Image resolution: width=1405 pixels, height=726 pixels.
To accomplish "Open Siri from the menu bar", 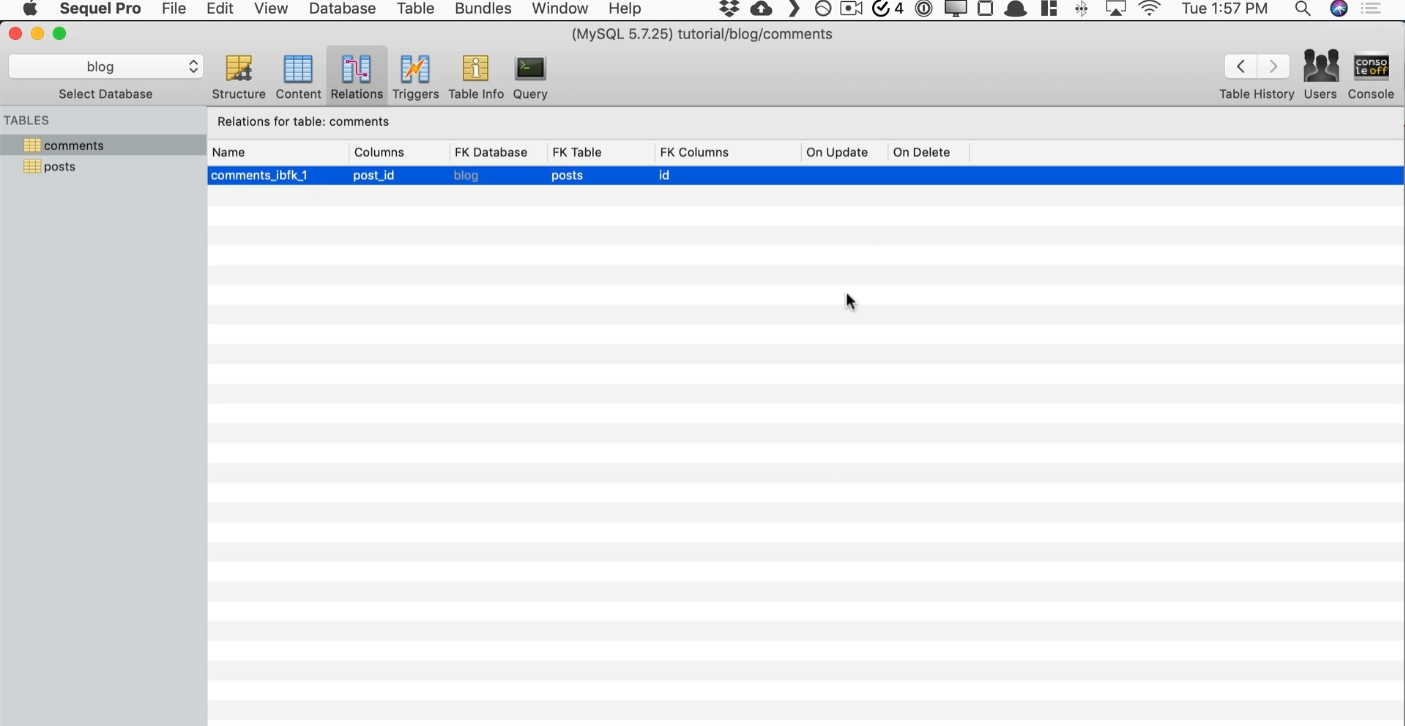I will click(1339, 9).
